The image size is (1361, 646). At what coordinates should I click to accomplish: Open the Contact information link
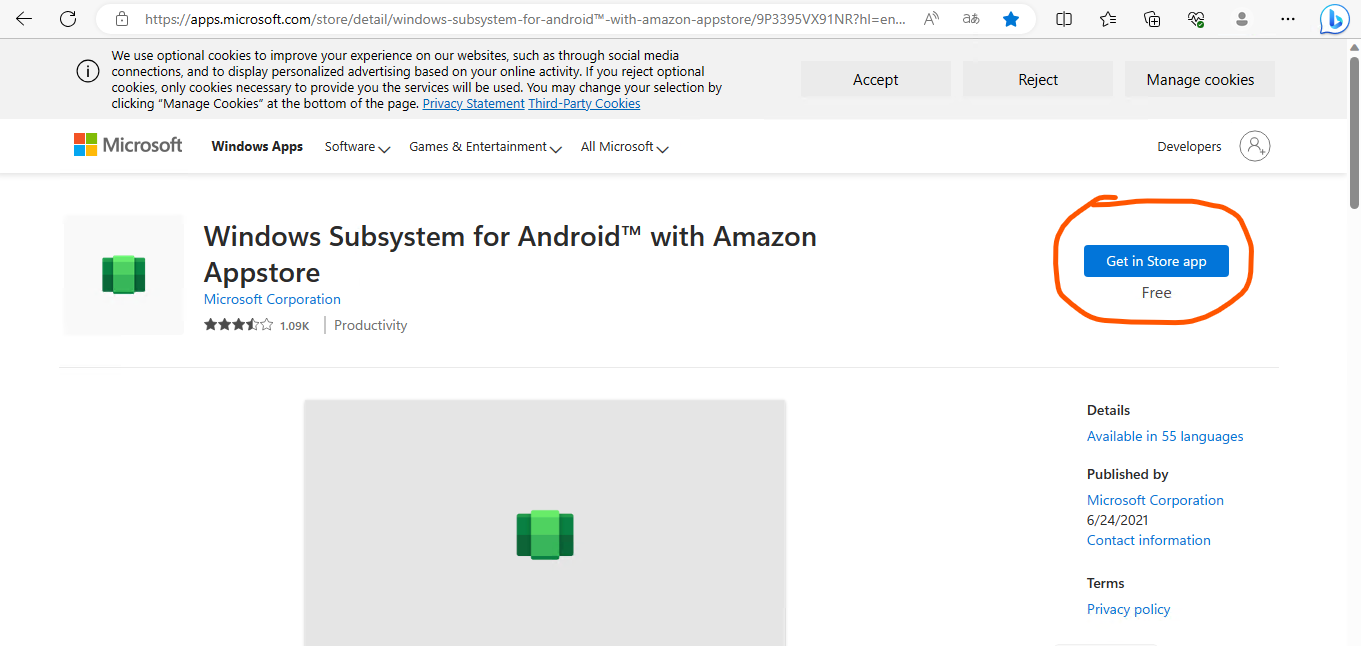tap(1148, 540)
